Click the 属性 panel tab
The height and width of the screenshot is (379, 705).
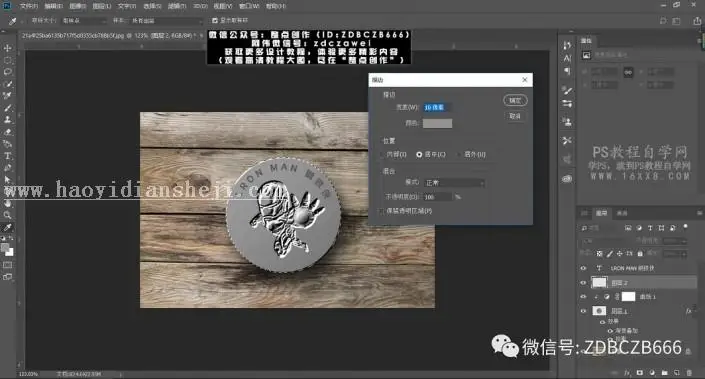click(x=586, y=40)
